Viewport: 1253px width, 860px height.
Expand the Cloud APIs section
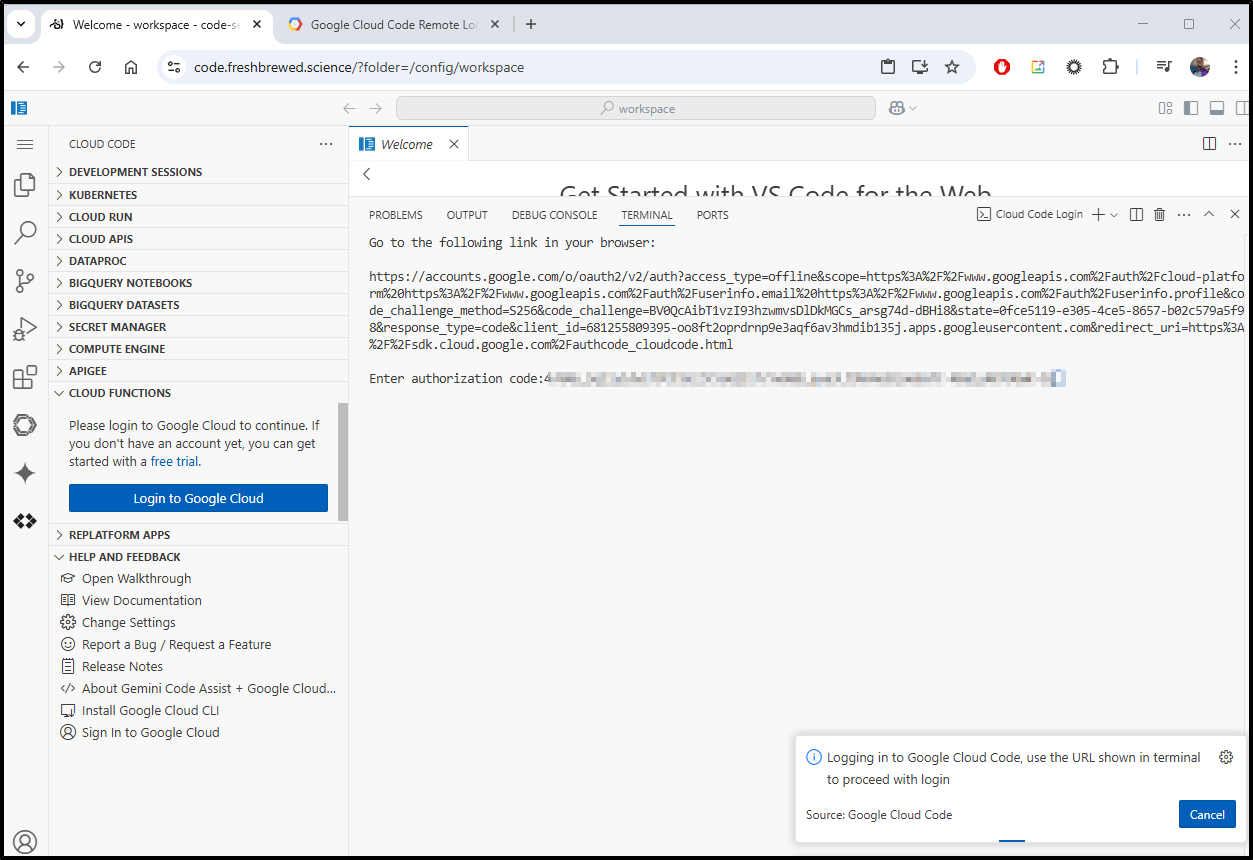(198, 239)
